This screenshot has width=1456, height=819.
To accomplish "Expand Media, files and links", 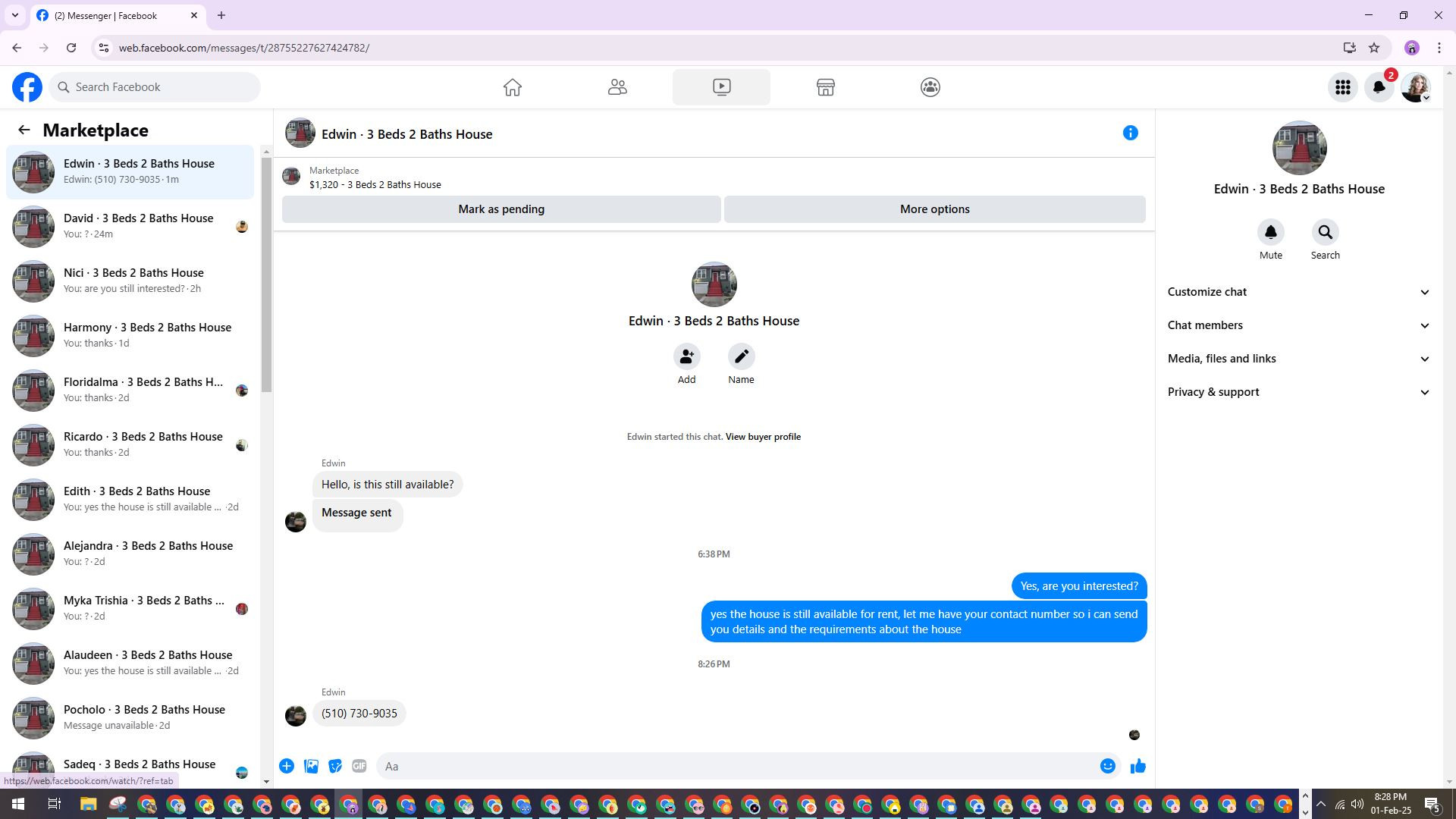I will point(1298,359).
